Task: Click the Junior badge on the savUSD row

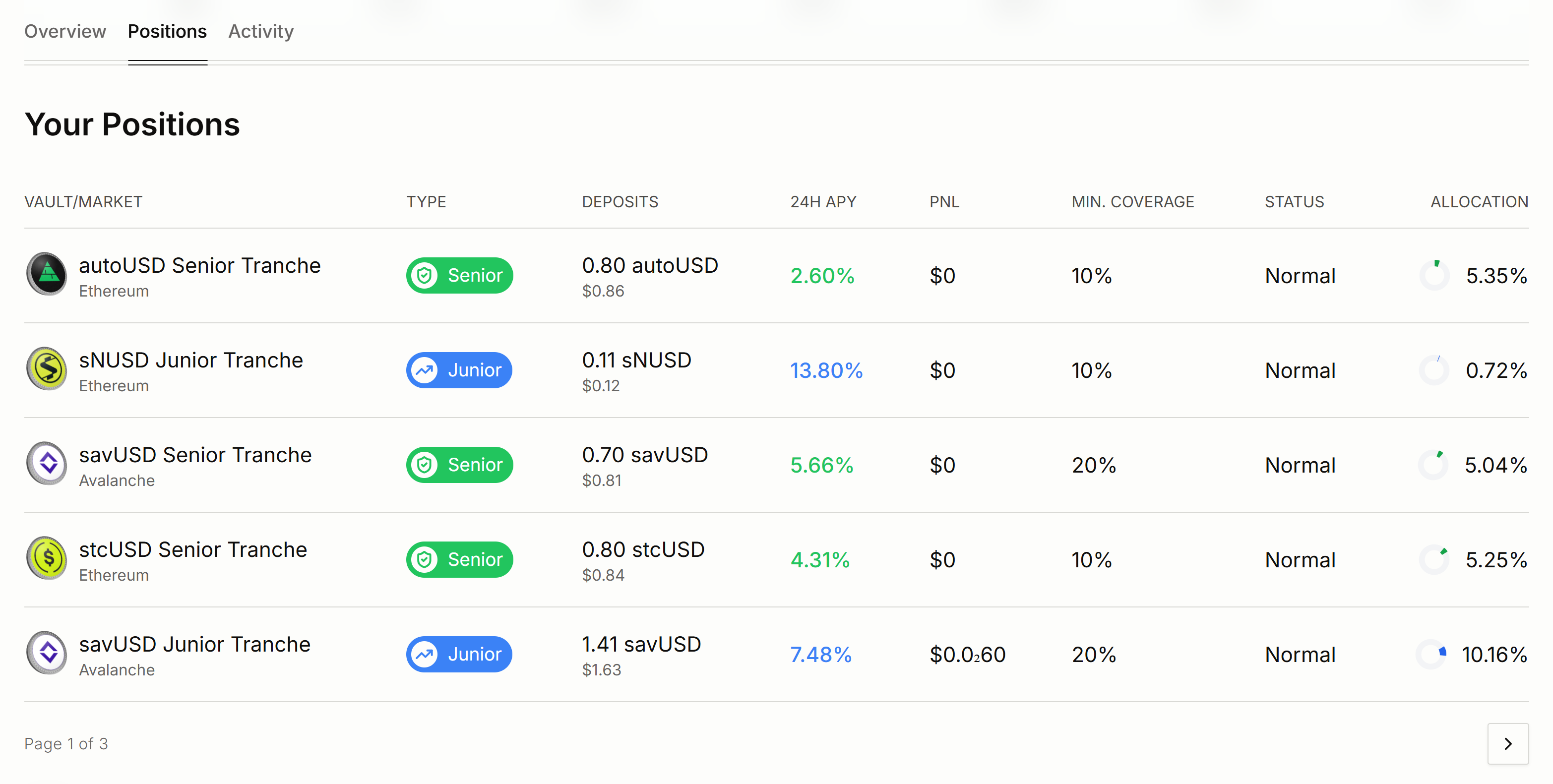Action: 459,654
